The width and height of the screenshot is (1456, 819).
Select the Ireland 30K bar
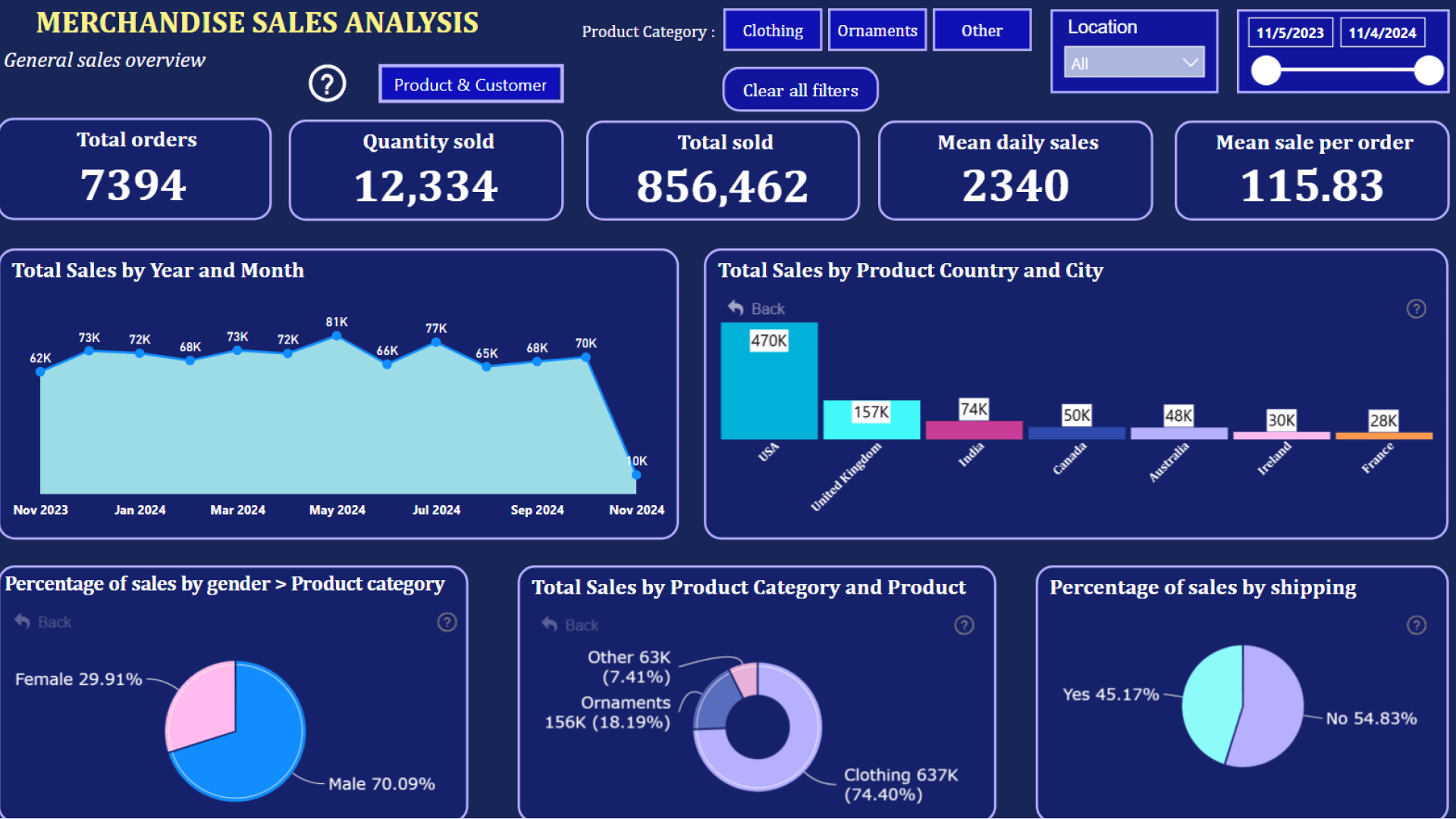[1281, 435]
